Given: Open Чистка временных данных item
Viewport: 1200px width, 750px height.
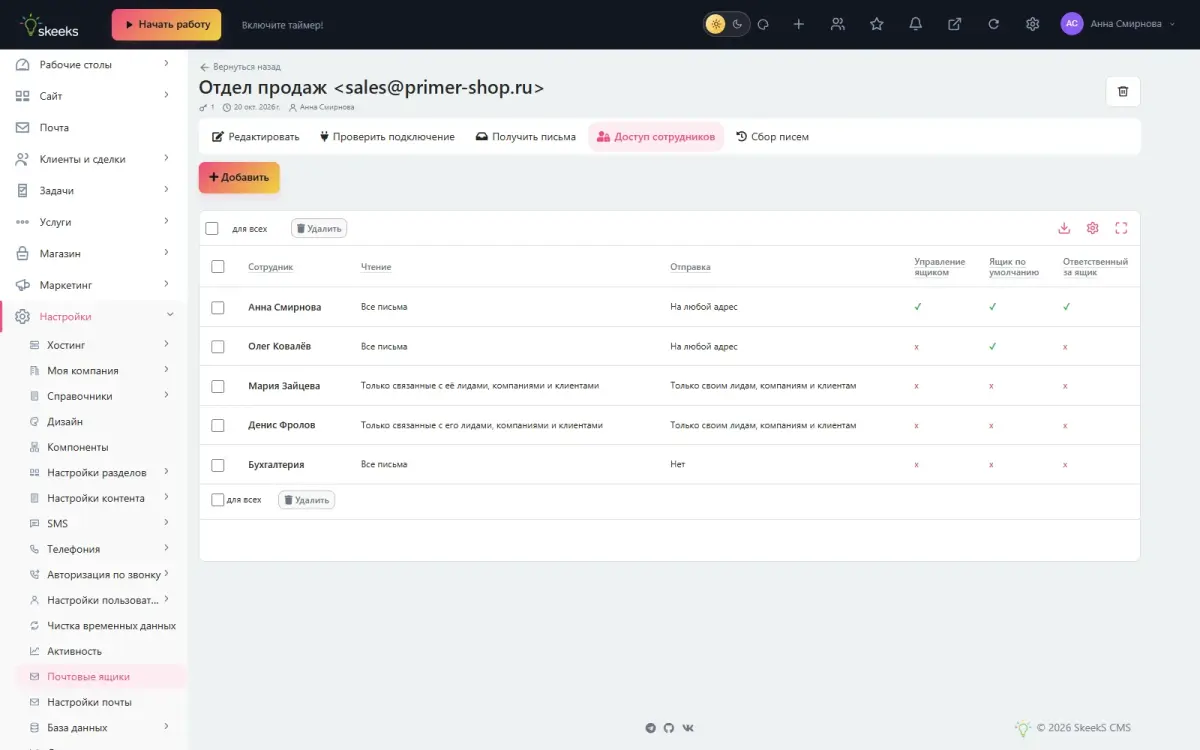Looking at the screenshot, I should (x=100, y=626).
